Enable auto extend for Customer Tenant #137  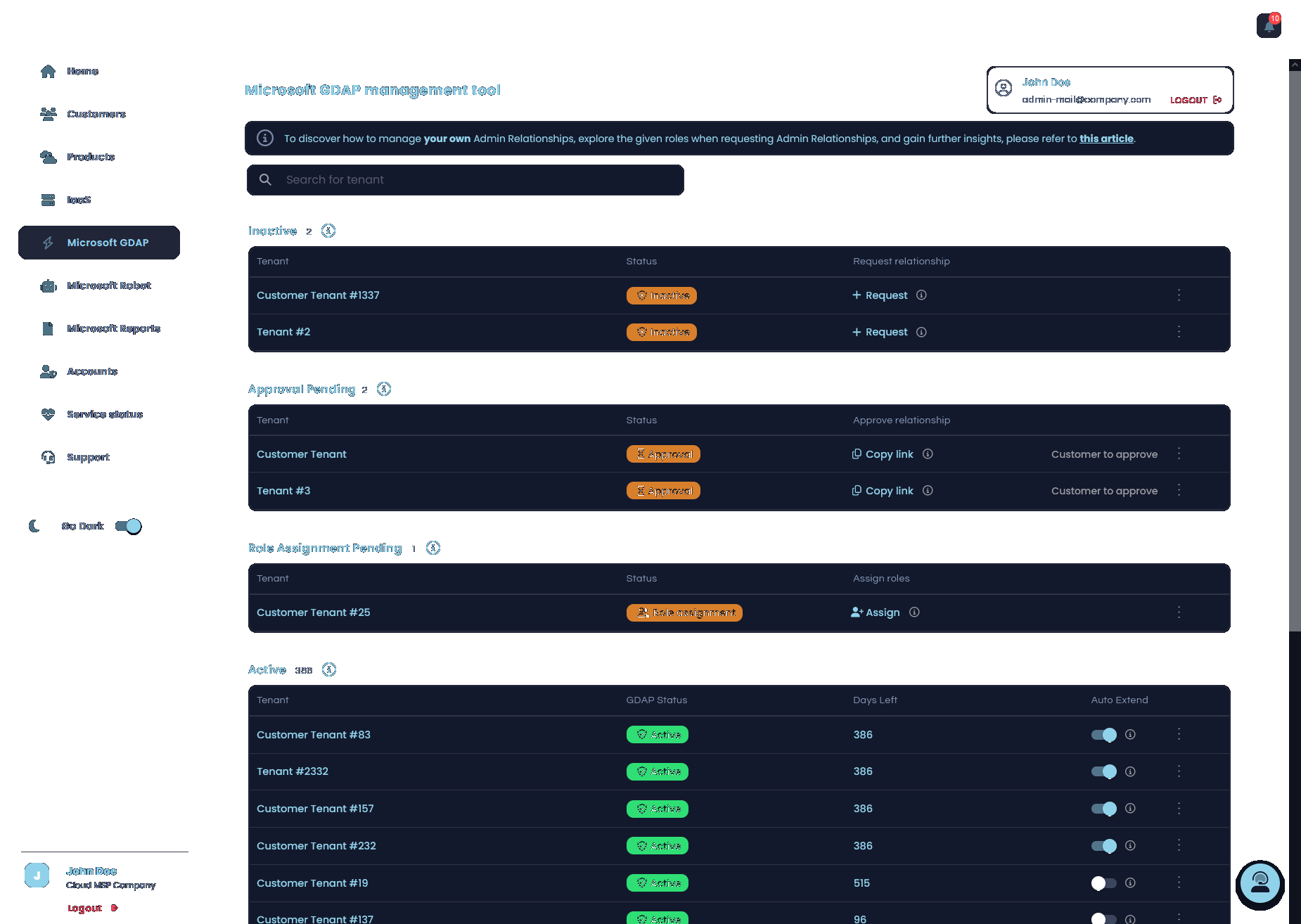[x=1104, y=918]
